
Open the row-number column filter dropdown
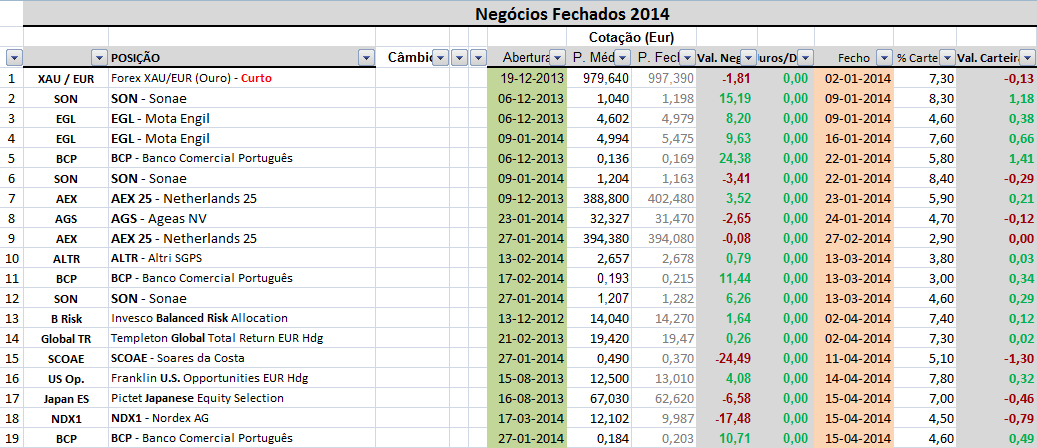pos(14,58)
